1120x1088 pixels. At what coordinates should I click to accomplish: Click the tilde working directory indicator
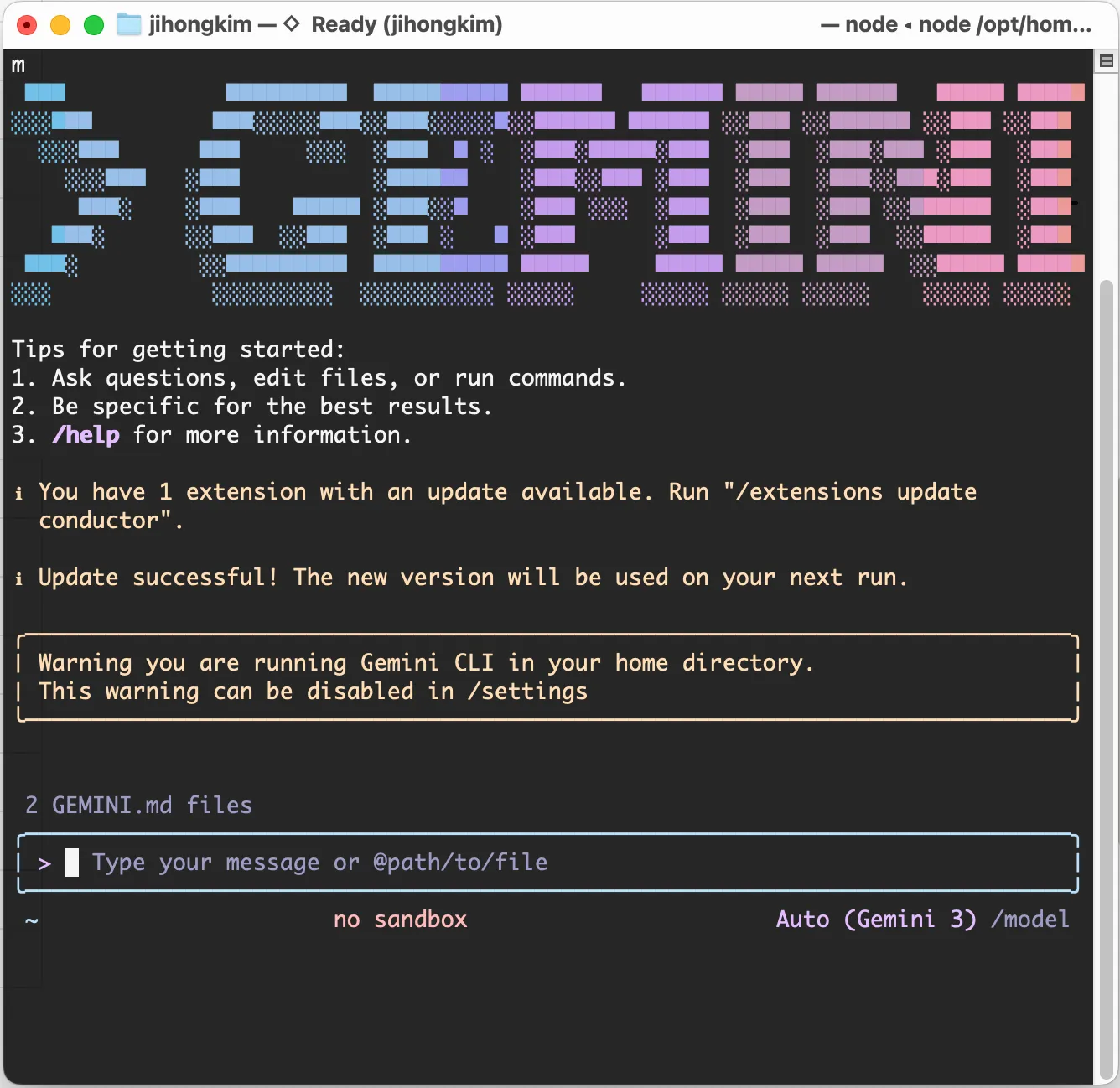tap(32, 920)
